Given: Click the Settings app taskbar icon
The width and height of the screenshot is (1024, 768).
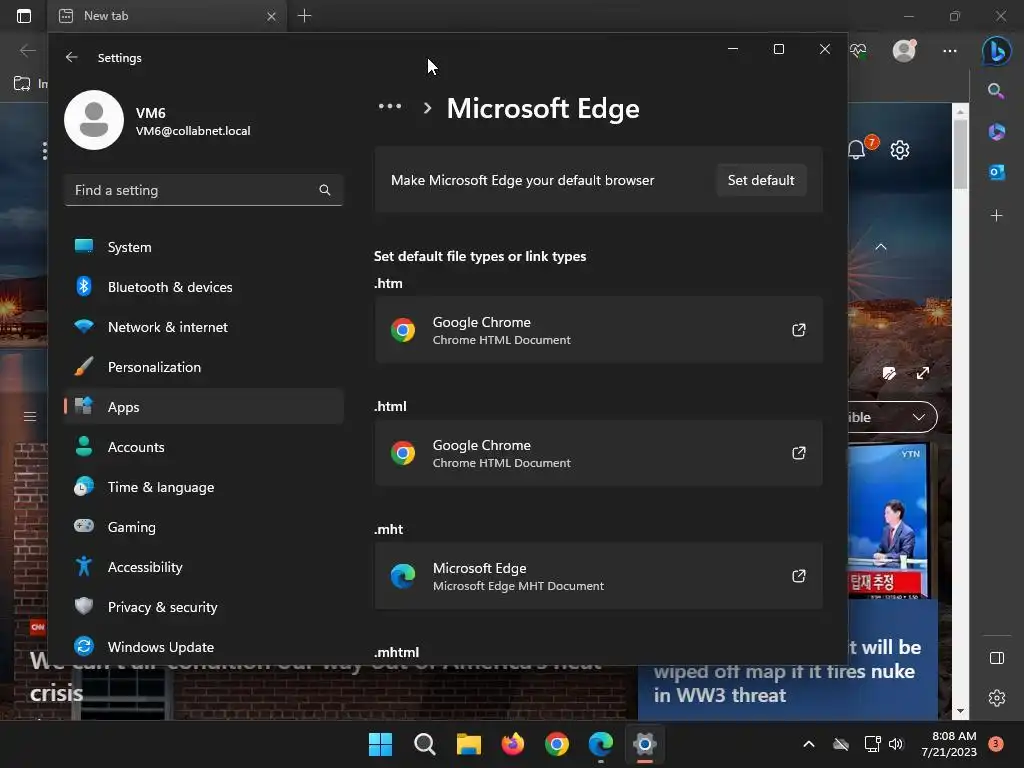Looking at the screenshot, I should point(645,744).
